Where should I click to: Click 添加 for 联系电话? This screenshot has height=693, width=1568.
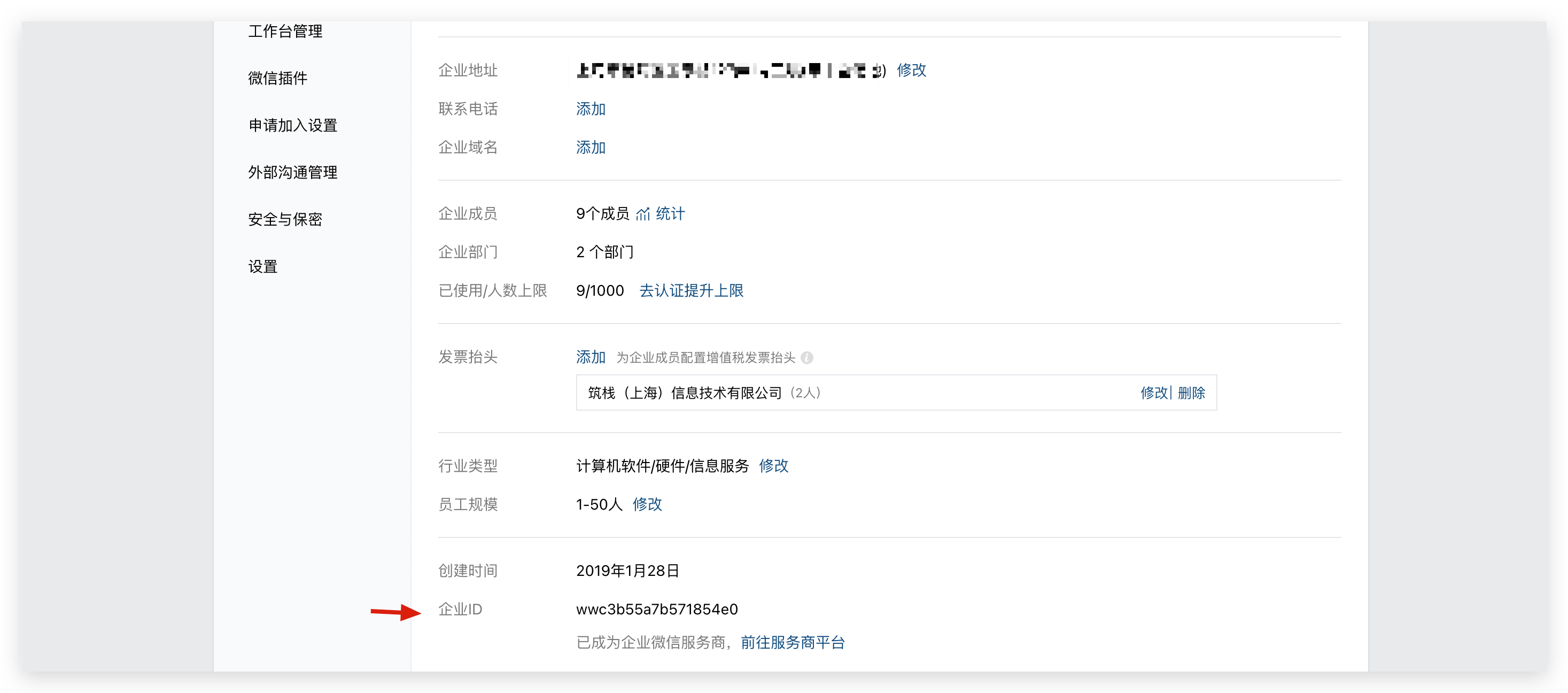coord(591,109)
